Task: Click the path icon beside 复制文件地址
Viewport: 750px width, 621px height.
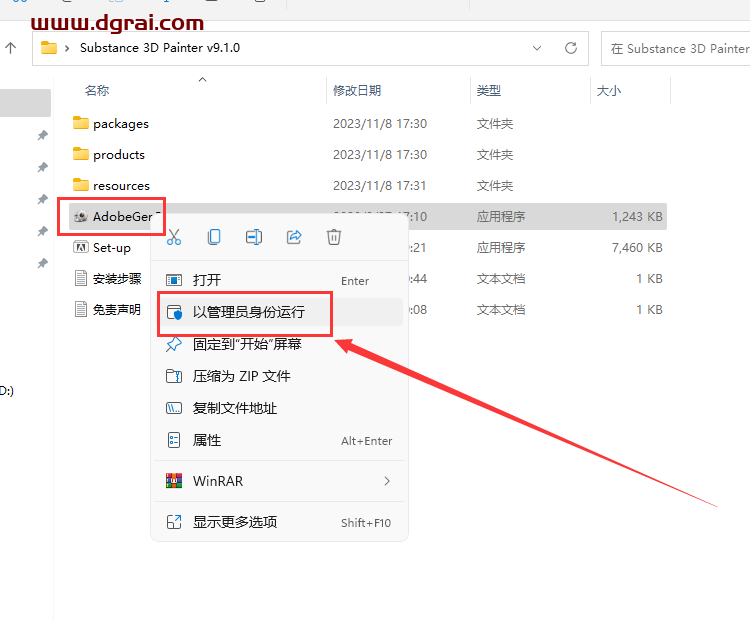Action: point(174,408)
